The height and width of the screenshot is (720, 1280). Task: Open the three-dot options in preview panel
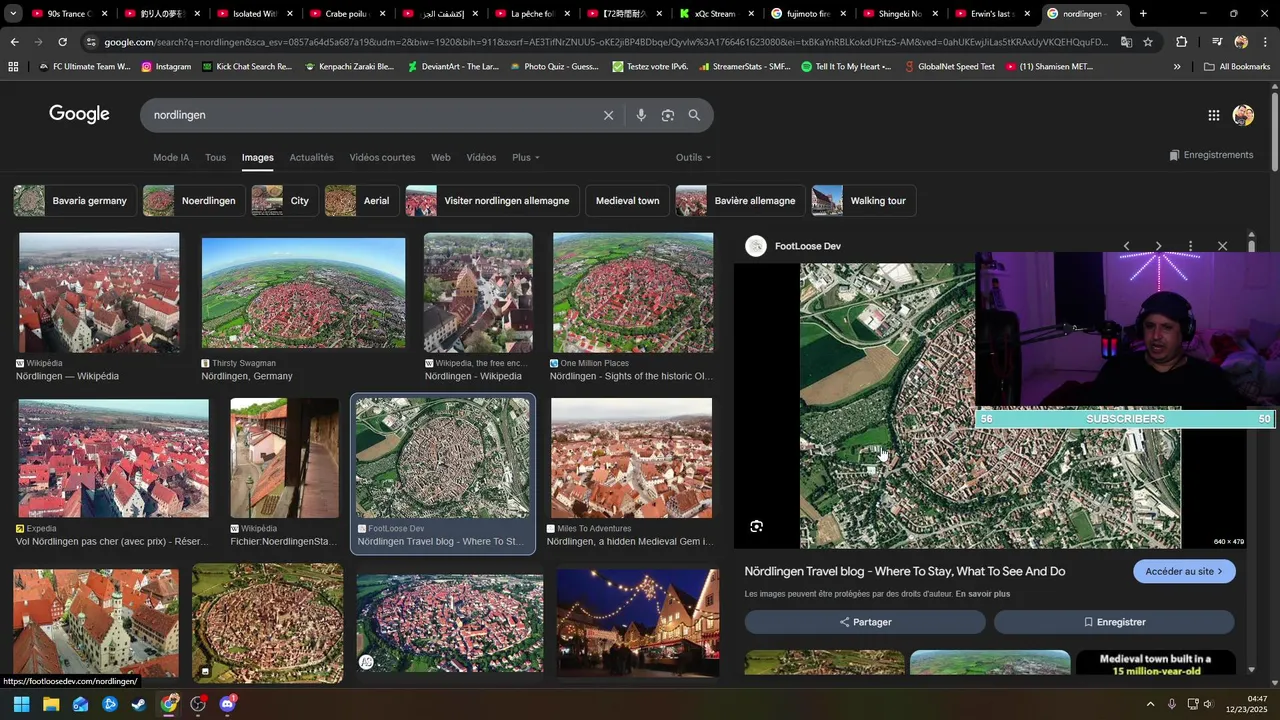point(1190,246)
